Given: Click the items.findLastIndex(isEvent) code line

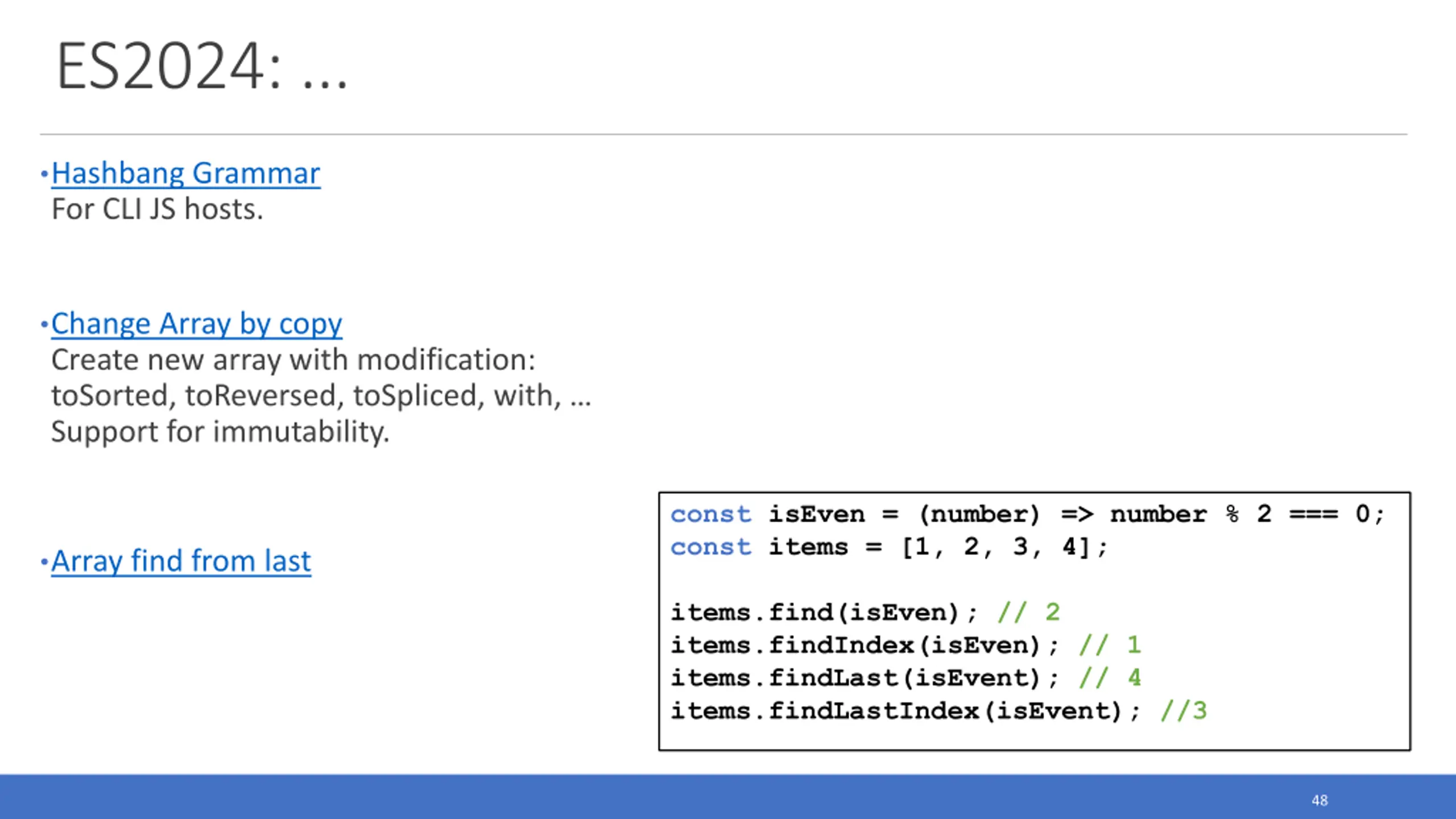Looking at the screenshot, I should pyautogui.click(x=938, y=711).
